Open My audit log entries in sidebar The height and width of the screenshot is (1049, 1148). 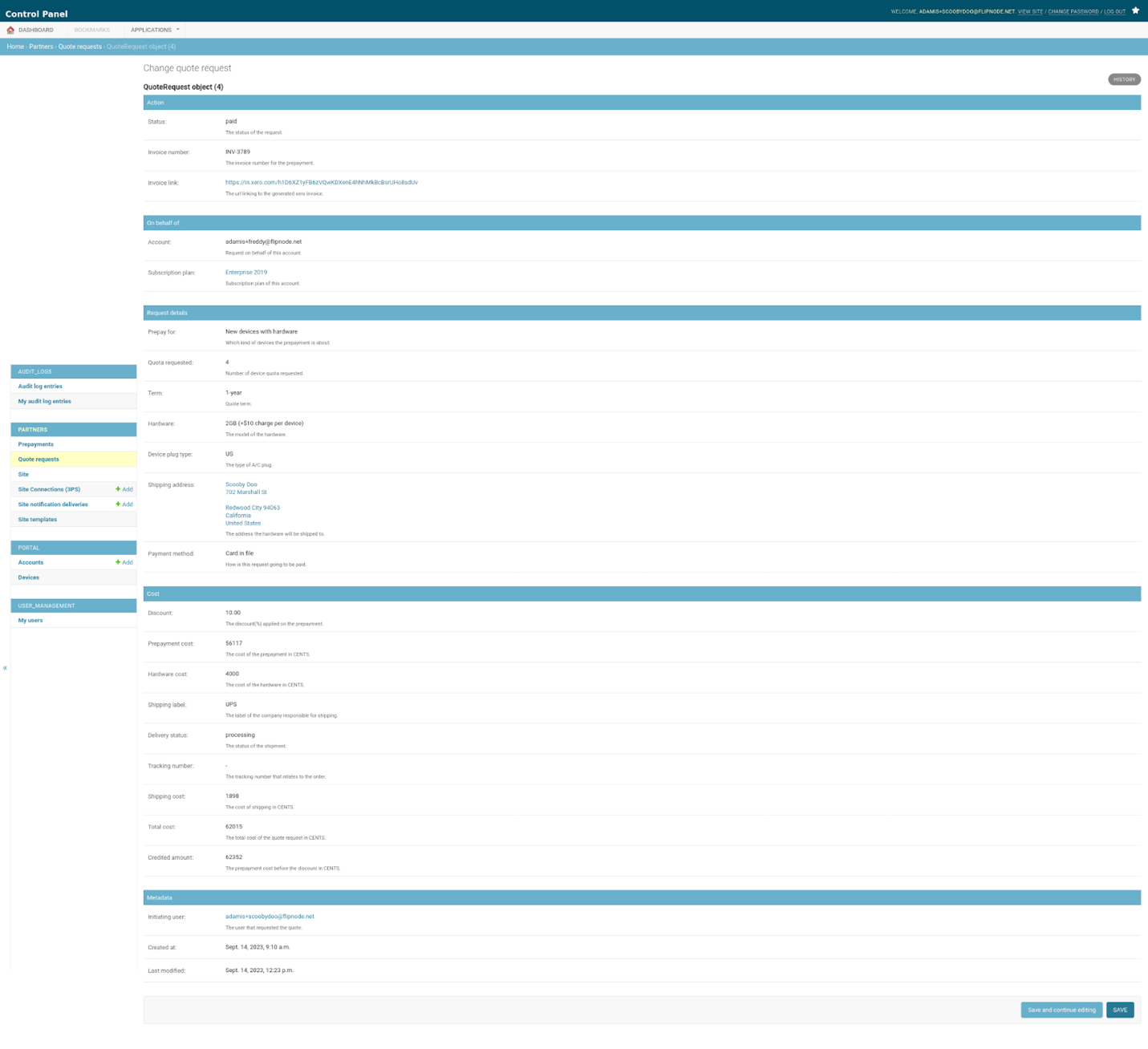point(45,401)
